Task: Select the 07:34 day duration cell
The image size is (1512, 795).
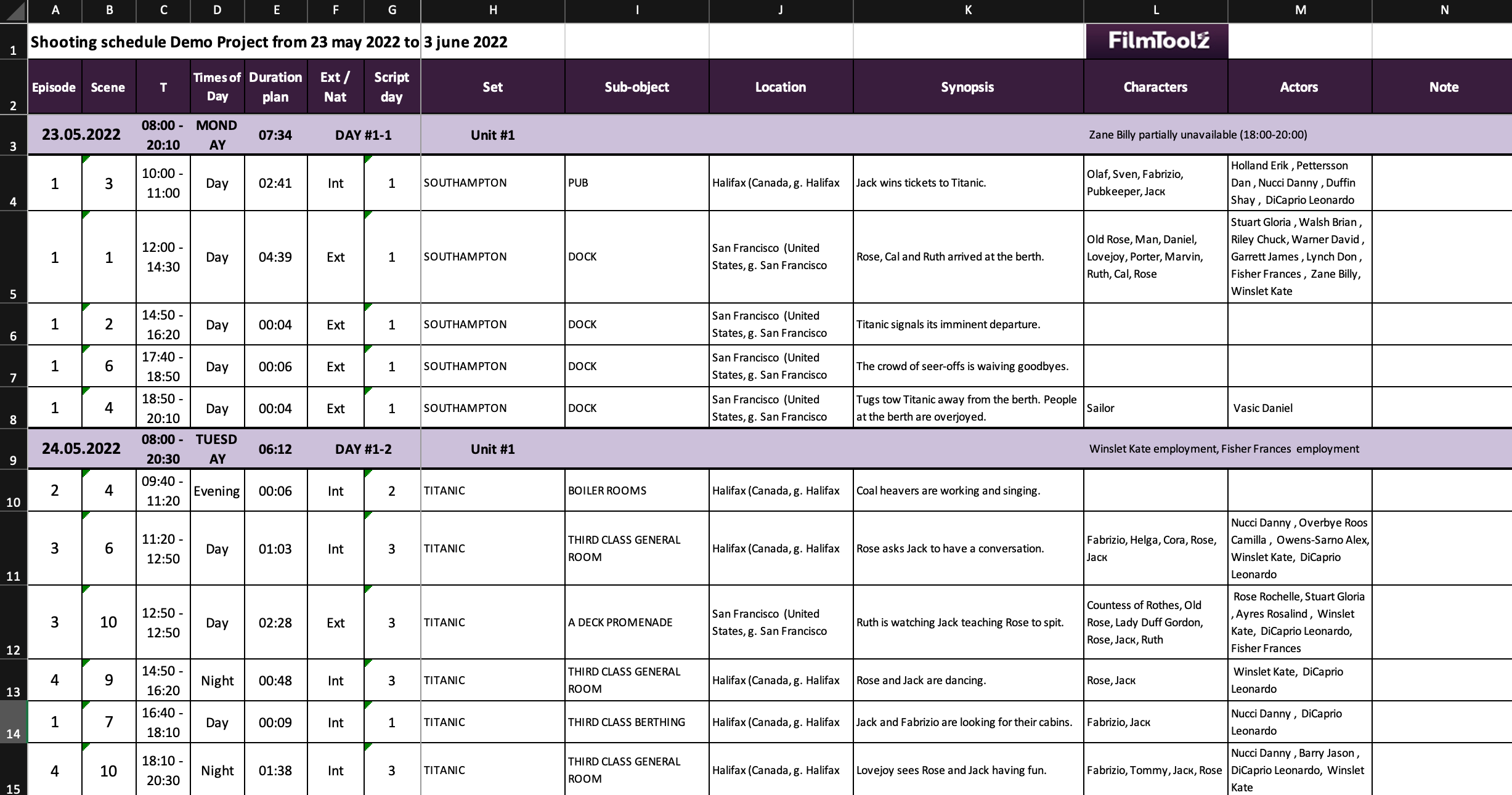Action: 275,134
